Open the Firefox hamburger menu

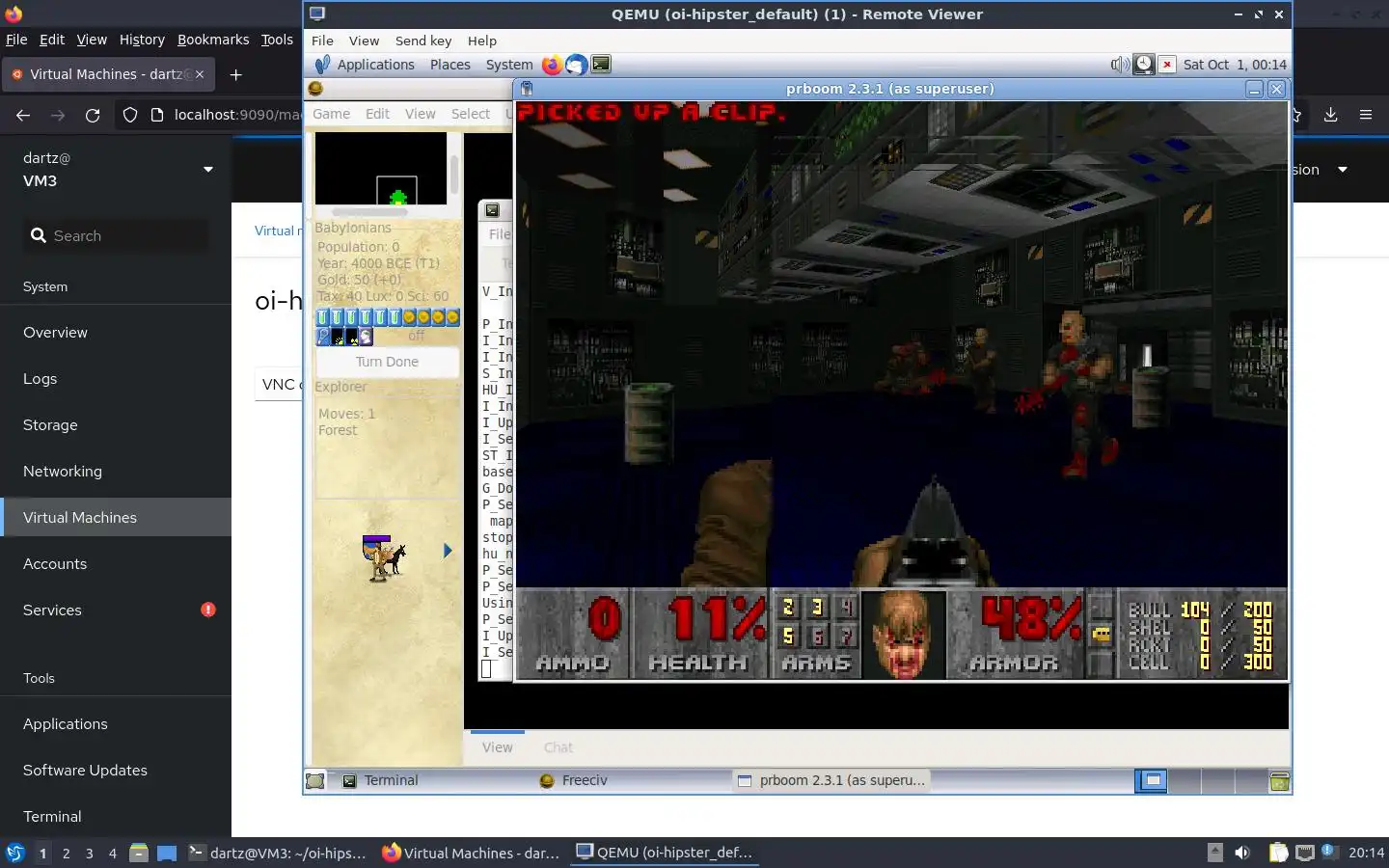click(1366, 115)
